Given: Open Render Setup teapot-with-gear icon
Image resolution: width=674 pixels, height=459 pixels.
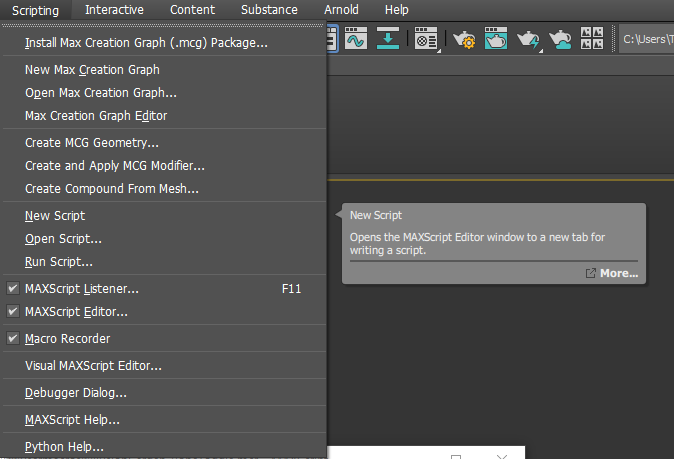Looking at the screenshot, I should pos(464,40).
